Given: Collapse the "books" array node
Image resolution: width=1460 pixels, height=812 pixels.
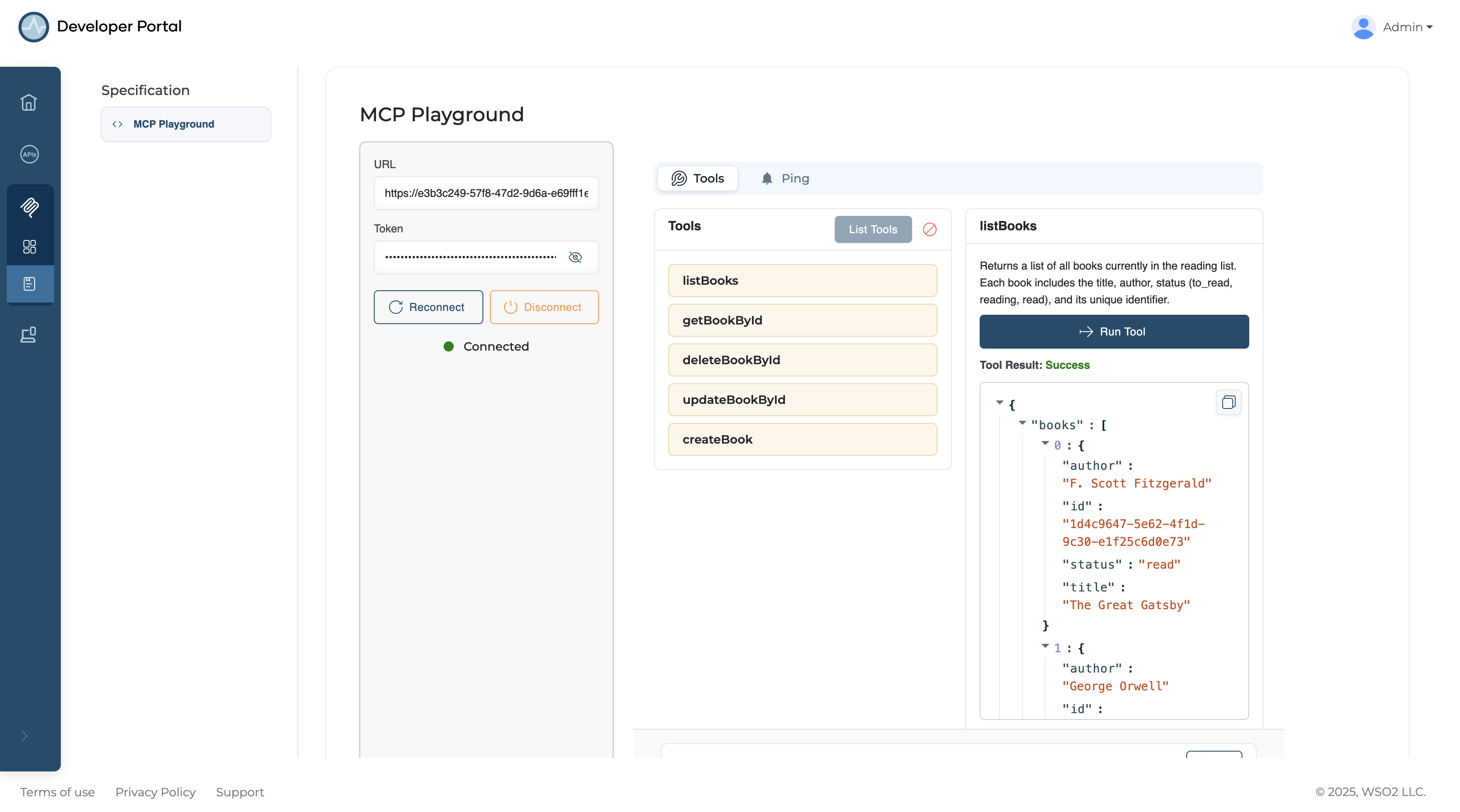Looking at the screenshot, I should click(1022, 423).
